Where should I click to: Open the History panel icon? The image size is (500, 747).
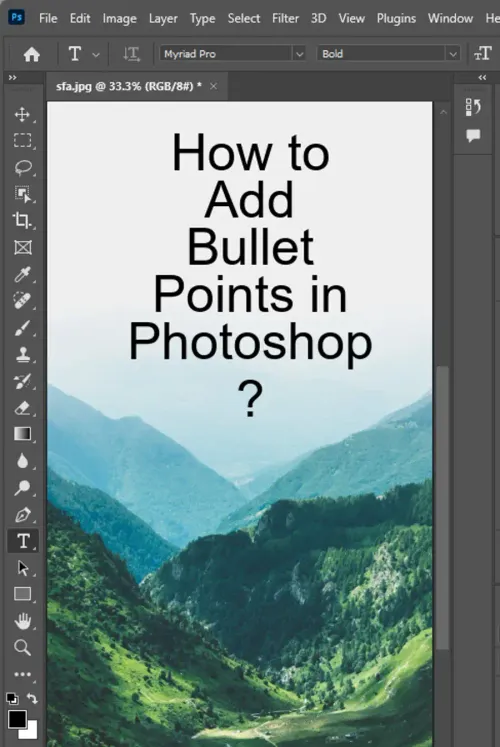tap(473, 108)
